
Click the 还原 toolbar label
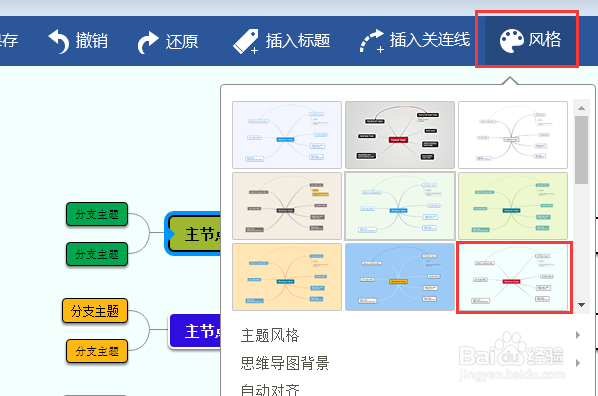pos(182,41)
